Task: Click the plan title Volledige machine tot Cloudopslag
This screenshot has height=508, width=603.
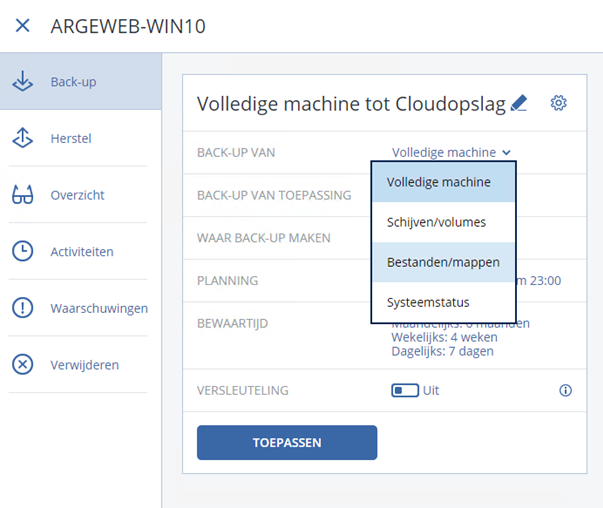Action: click(x=351, y=104)
